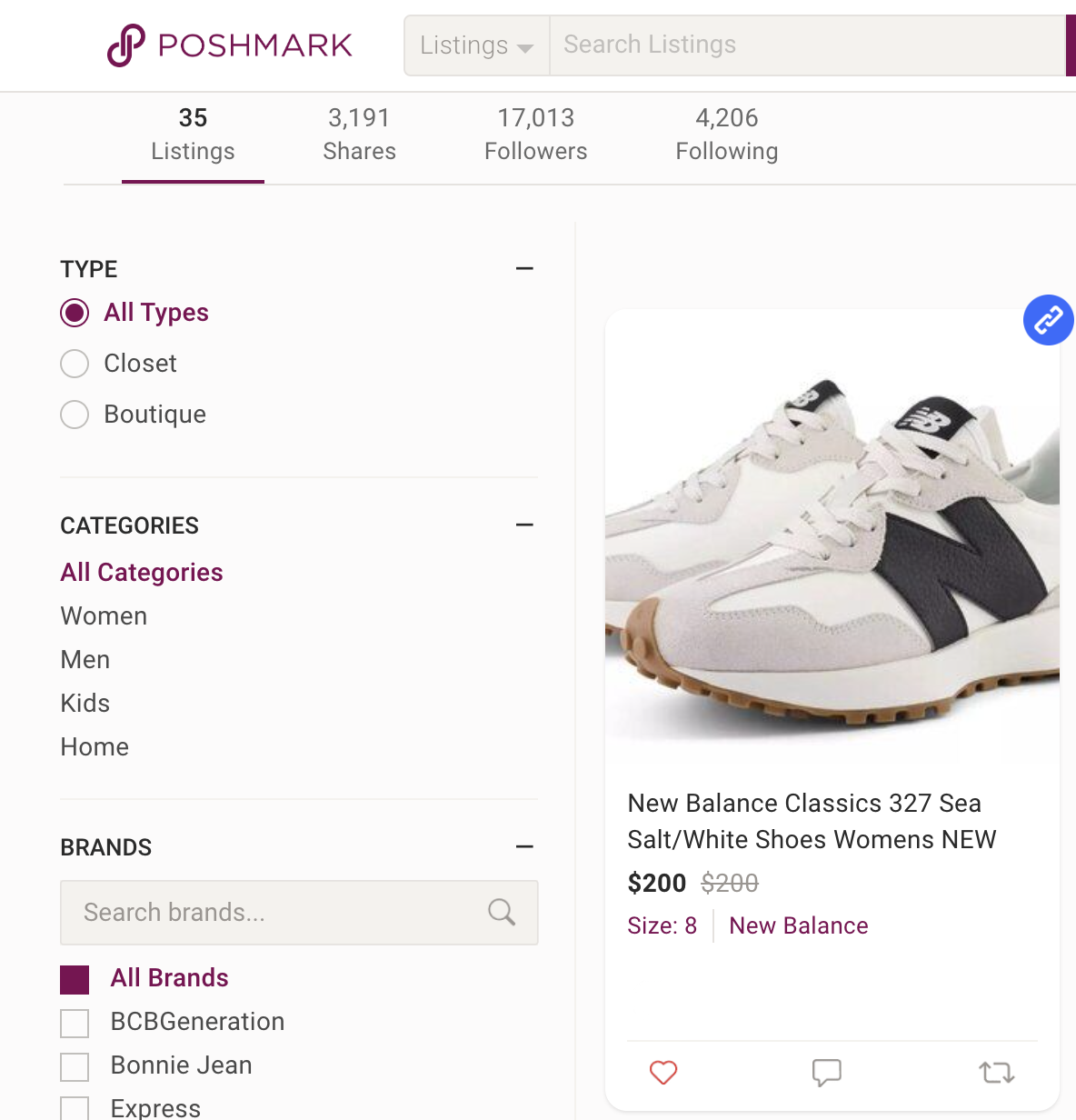Open comments on the shoe listing
Viewport: 1076px width, 1120px height.
pos(826,1073)
